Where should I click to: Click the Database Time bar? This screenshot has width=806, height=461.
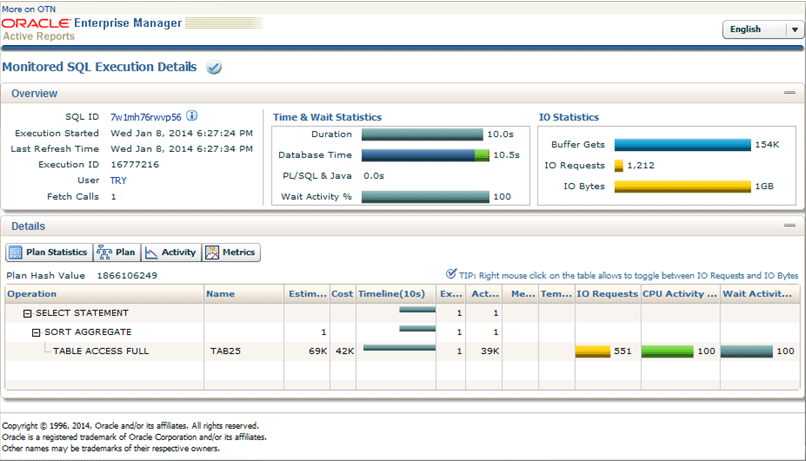pos(425,155)
